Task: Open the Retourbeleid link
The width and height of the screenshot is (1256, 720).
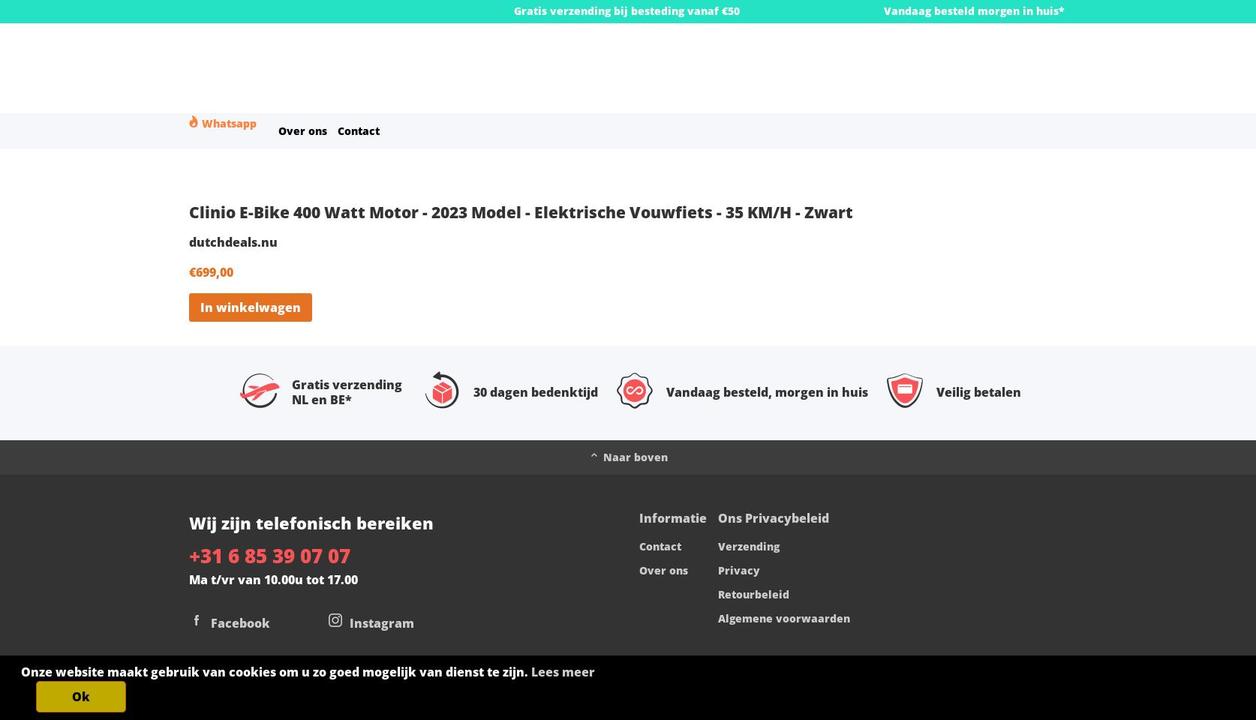Action: [753, 594]
